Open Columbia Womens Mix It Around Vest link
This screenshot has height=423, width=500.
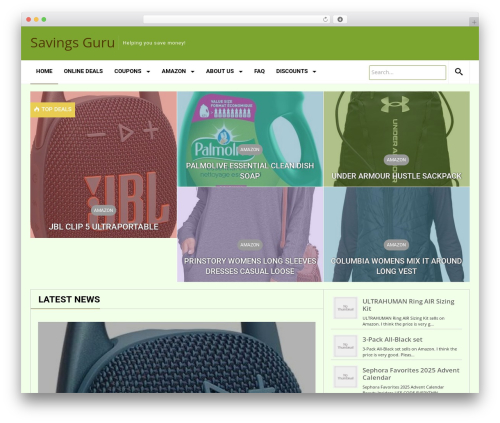coord(396,266)
